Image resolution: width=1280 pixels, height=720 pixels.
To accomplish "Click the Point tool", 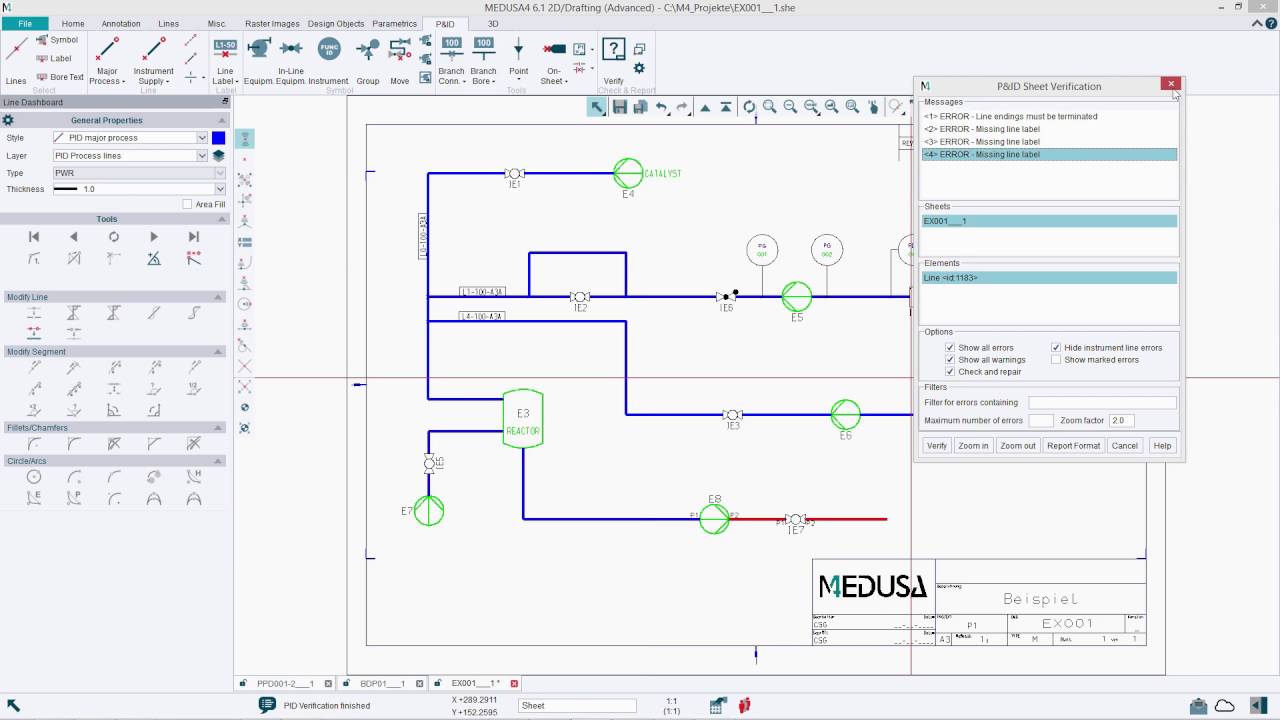I will click(x=518, y=59).
